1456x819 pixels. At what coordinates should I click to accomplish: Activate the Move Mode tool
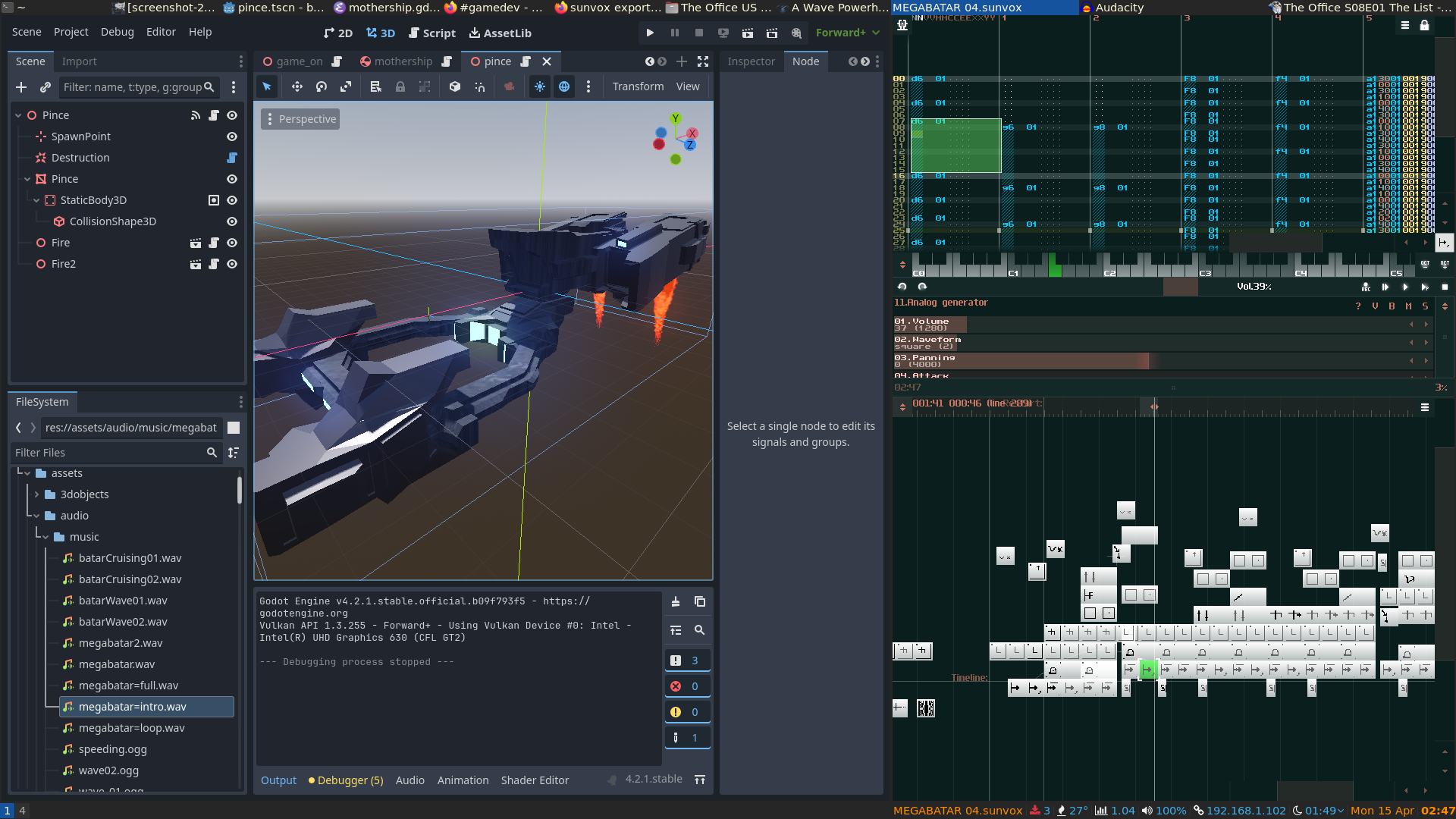(x=297, y=86)
